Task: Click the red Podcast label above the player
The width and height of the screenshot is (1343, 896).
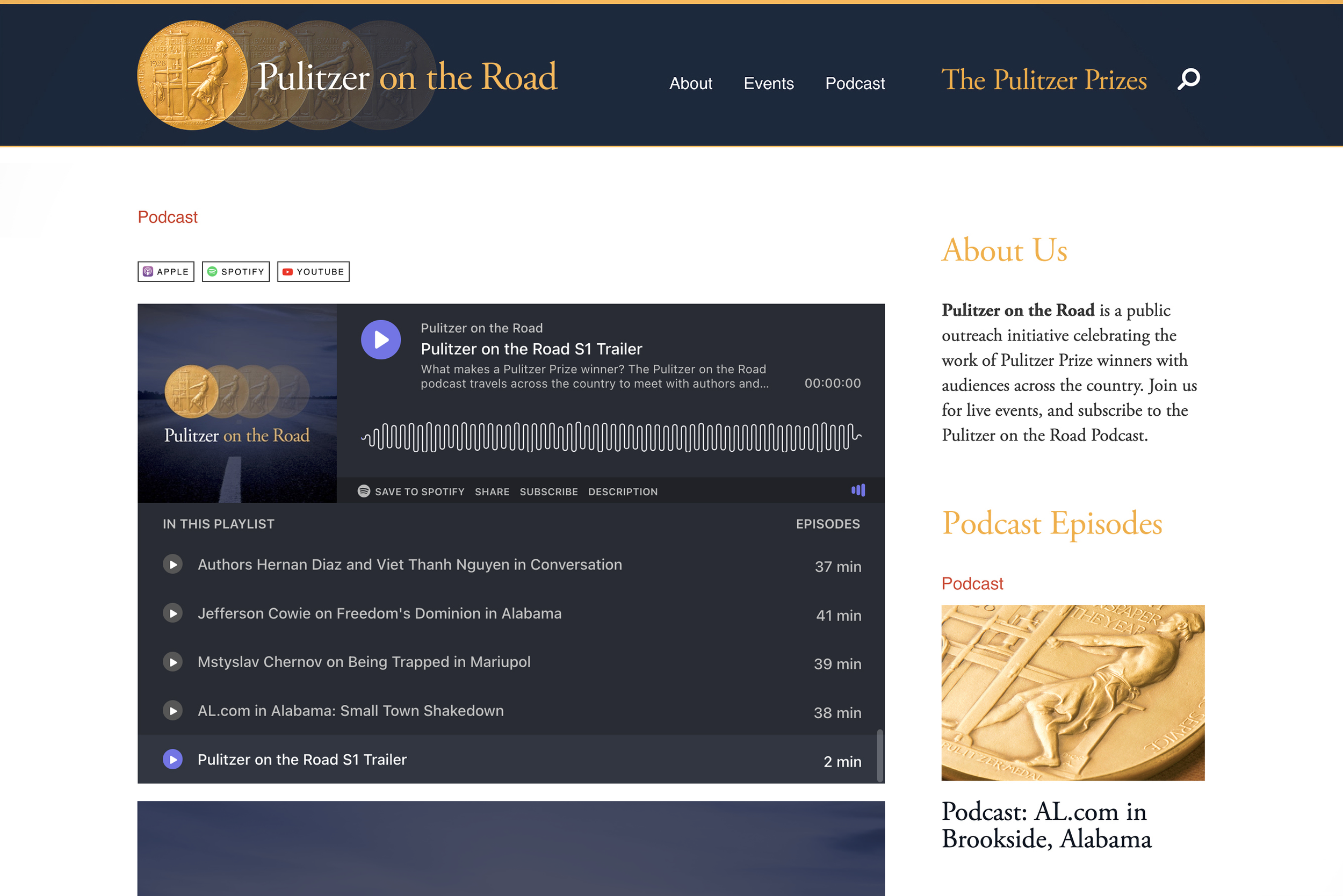Action: coord(168,217)
